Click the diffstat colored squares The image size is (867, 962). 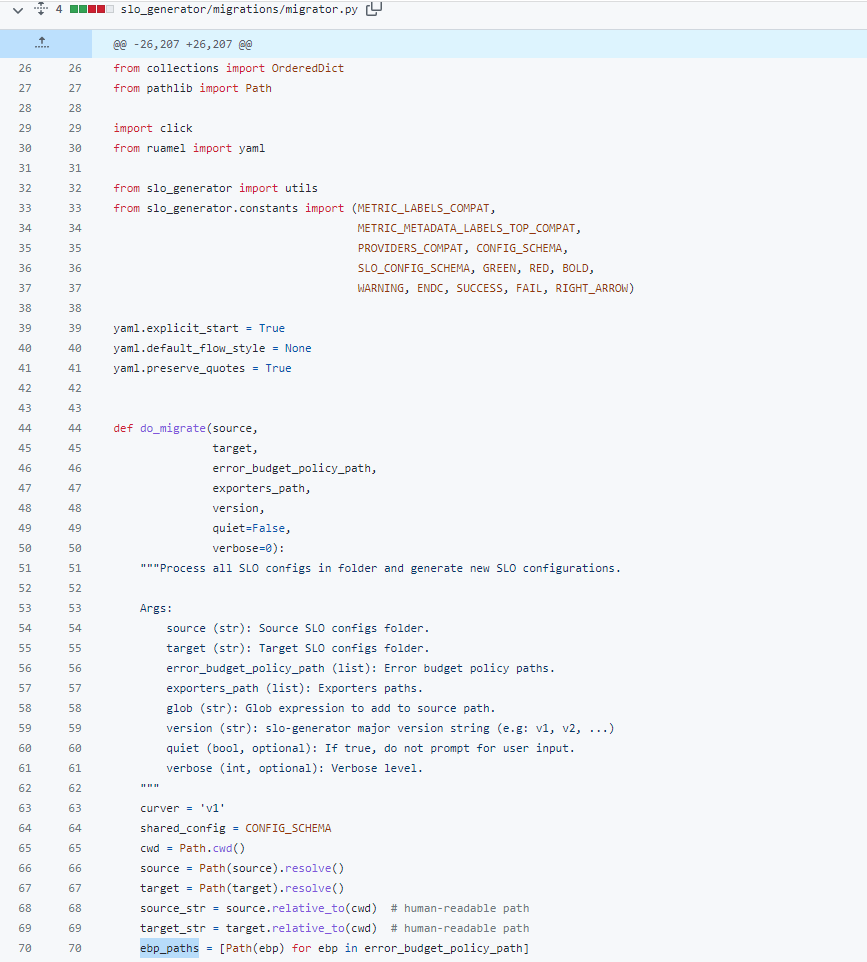click(x=96, y=9)
